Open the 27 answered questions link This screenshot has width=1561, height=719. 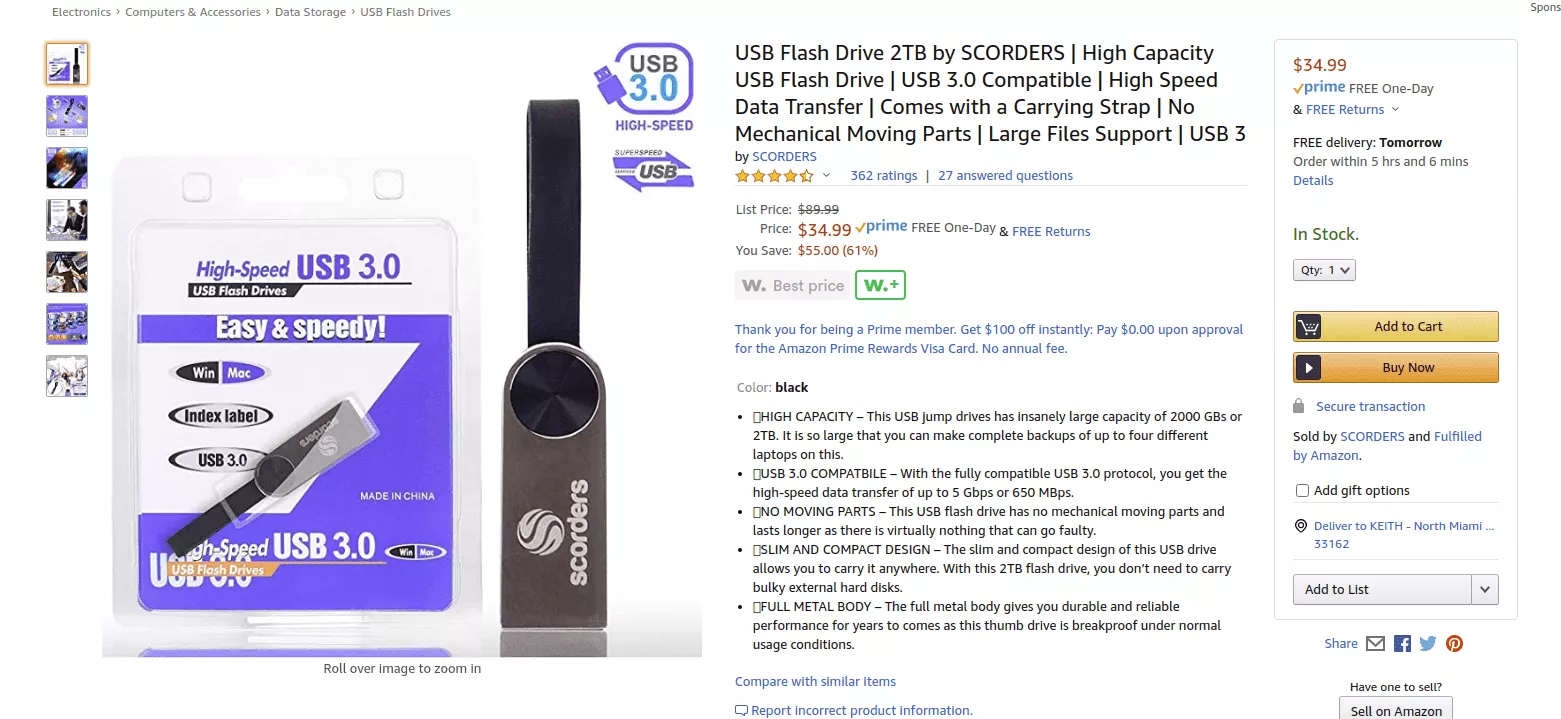pos(1005,176)
